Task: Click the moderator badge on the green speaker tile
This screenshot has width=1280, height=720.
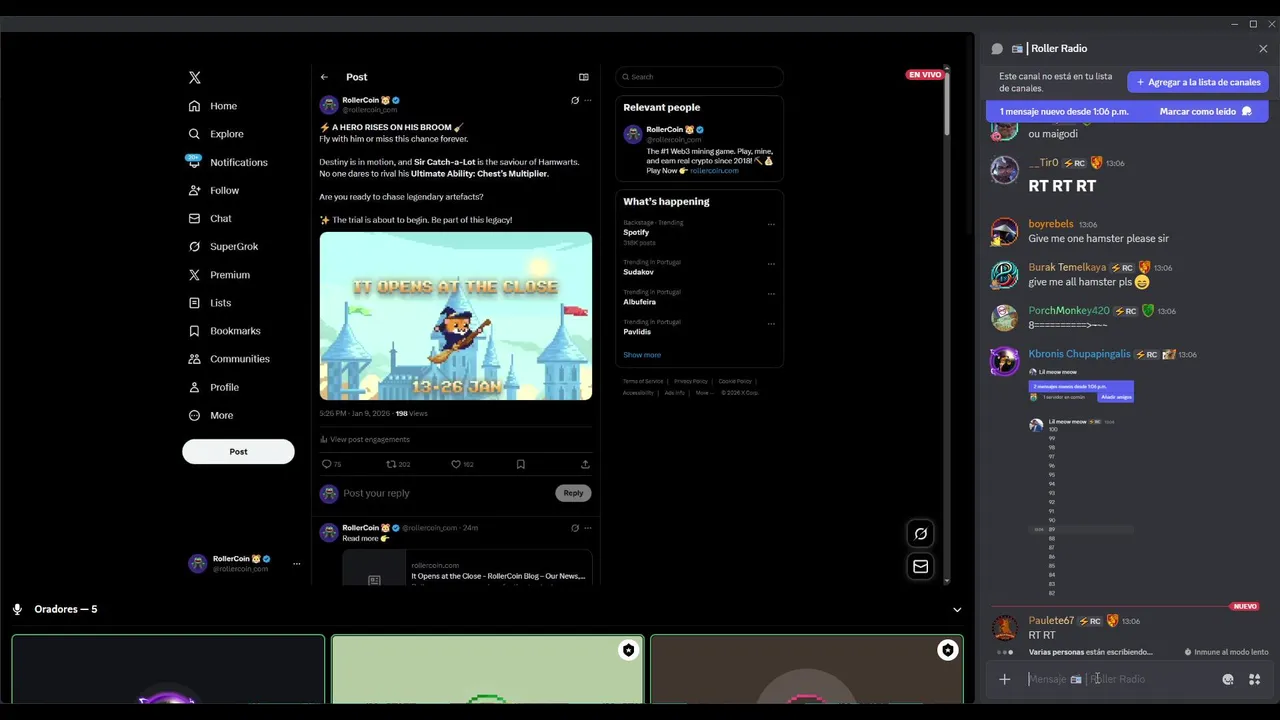Action: click(628, 650)
